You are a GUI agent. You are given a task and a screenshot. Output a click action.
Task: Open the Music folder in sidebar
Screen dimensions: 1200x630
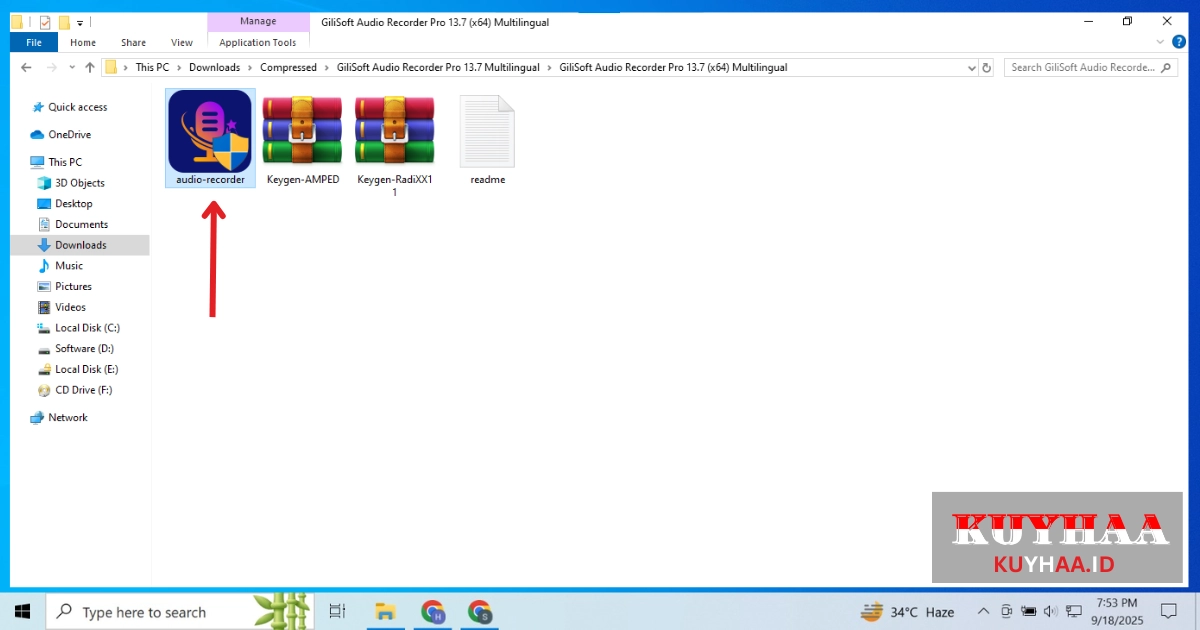pyautogui.click(x=60, y=266)
